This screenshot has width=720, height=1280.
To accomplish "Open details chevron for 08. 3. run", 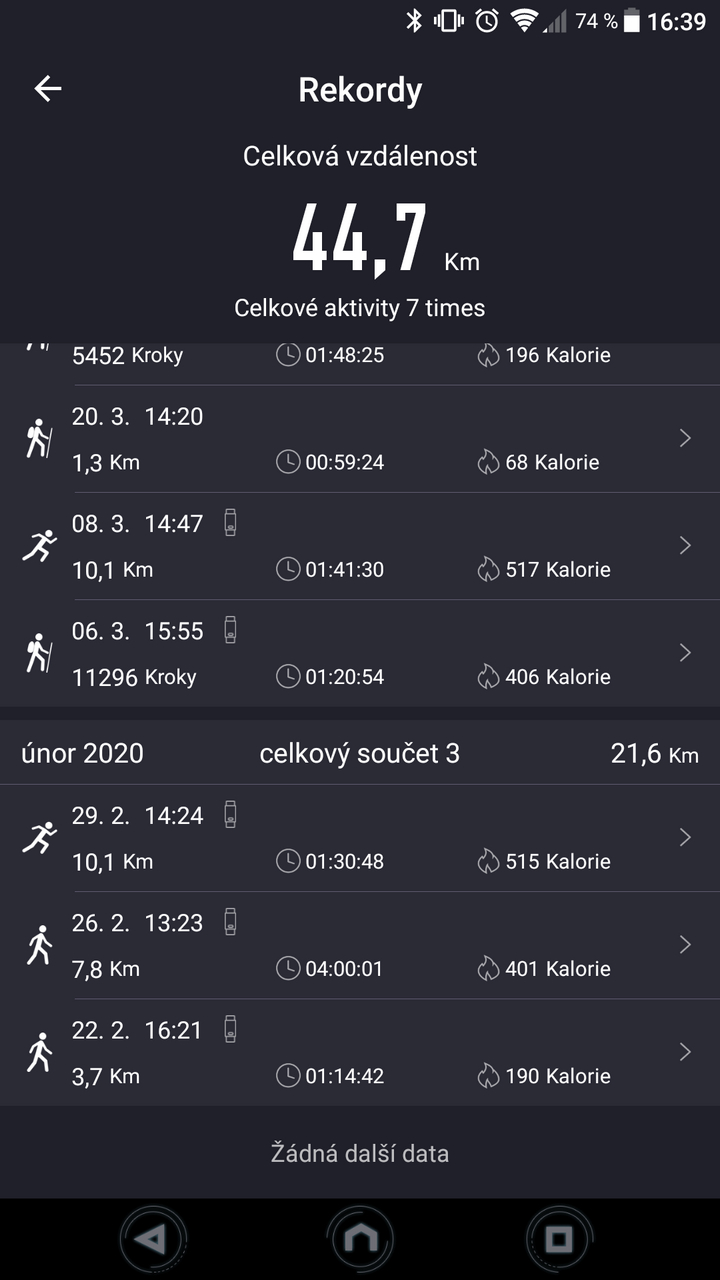I will pos(685,545).
